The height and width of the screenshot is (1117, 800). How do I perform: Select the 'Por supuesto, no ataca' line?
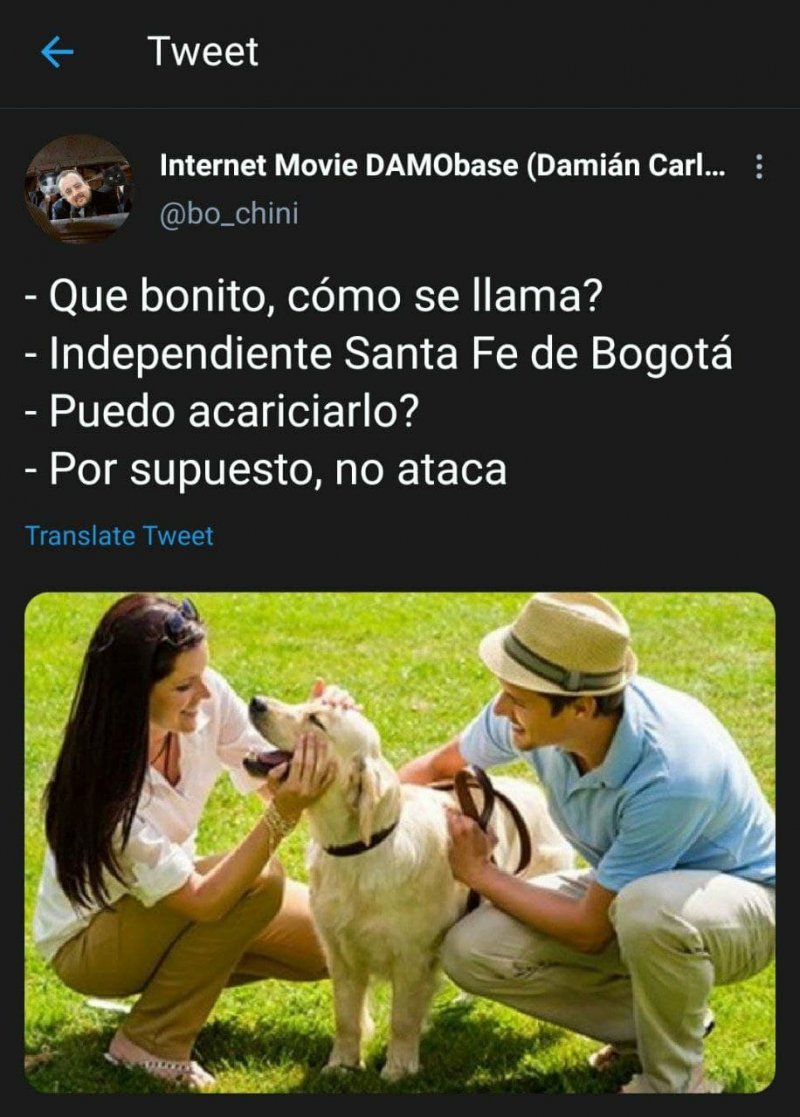266,469
